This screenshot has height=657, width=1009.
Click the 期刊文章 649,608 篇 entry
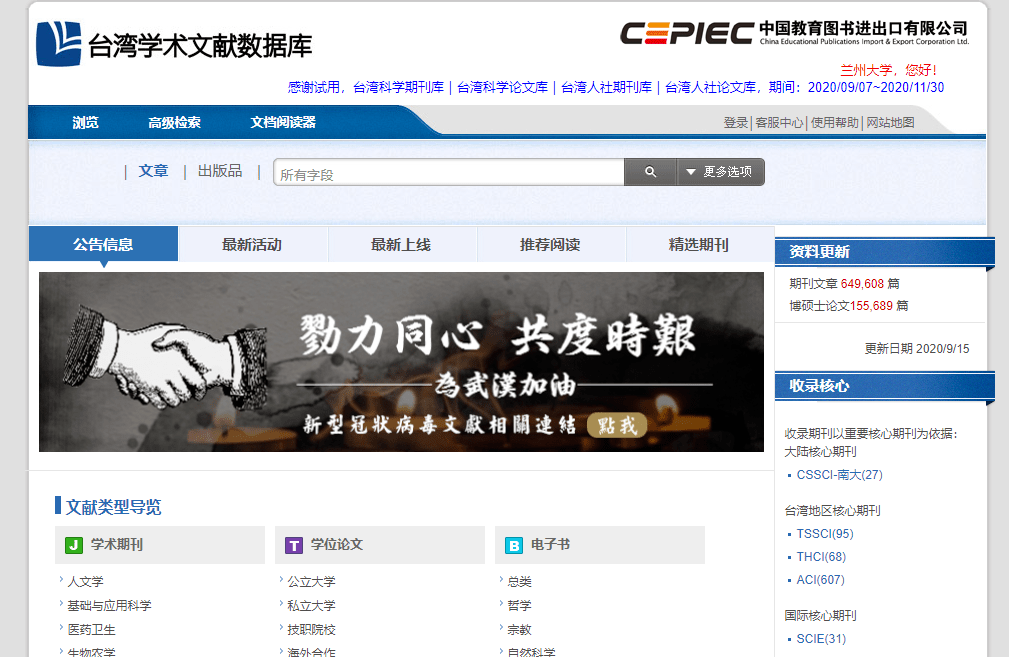point(845,283)
